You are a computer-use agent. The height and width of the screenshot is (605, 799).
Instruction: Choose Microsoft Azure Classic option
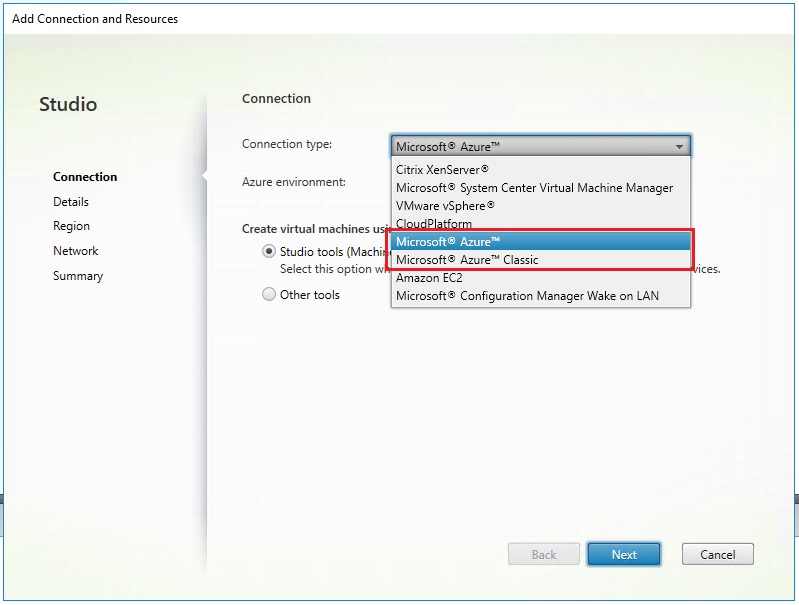(467, 260)
